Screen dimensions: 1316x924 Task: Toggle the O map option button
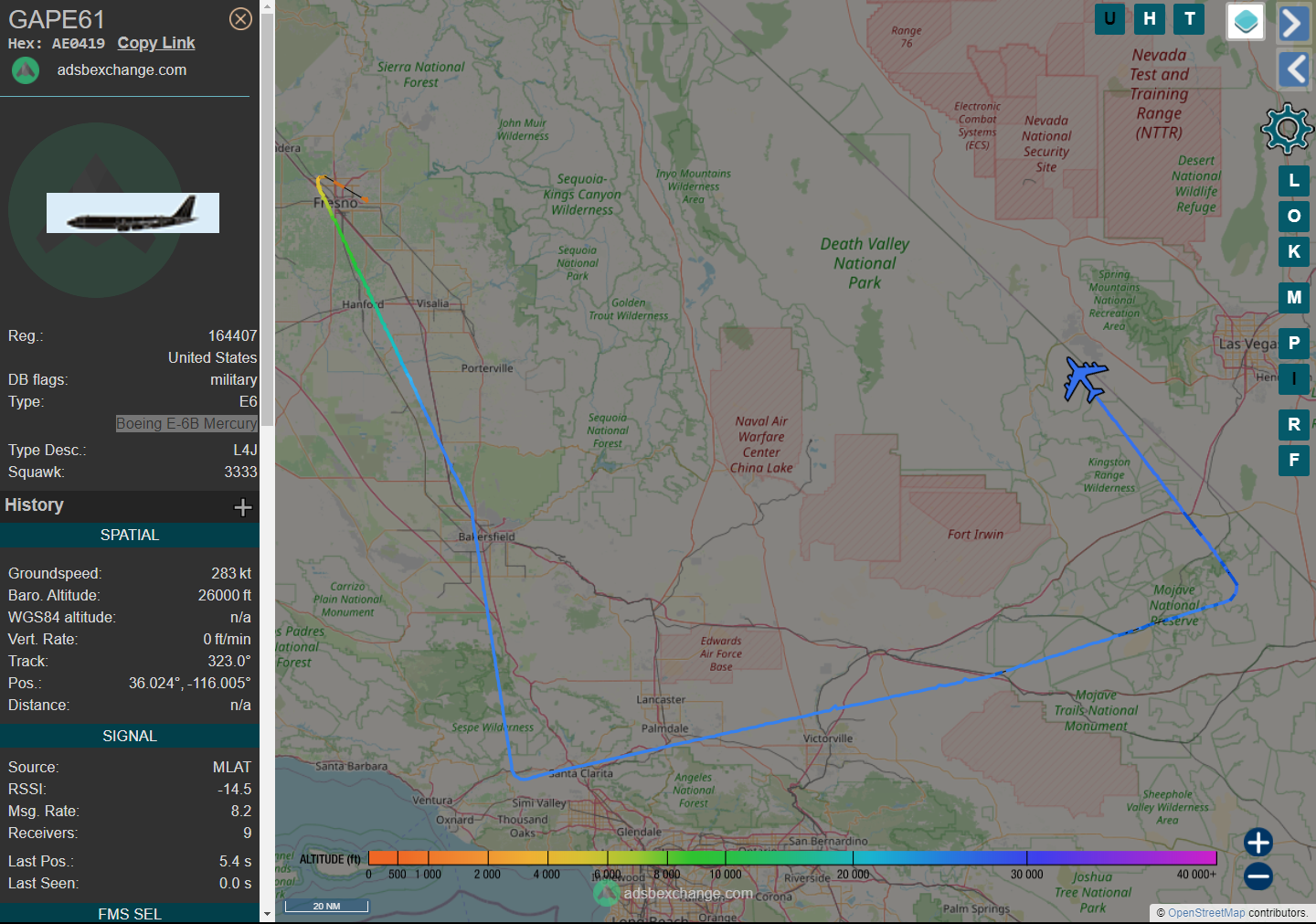[x=1294, y=216]
